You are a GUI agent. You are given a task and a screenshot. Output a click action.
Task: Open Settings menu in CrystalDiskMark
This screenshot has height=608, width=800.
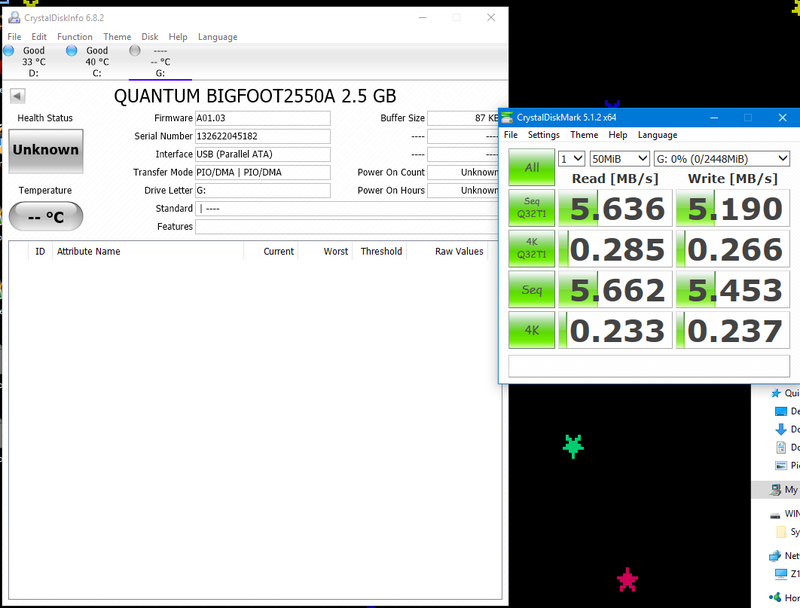pyautogui.click(x=543, y=135)
